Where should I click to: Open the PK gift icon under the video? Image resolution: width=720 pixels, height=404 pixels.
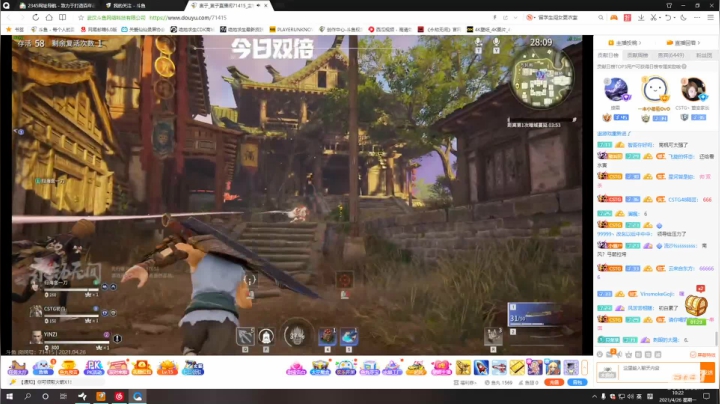[94, 367]
